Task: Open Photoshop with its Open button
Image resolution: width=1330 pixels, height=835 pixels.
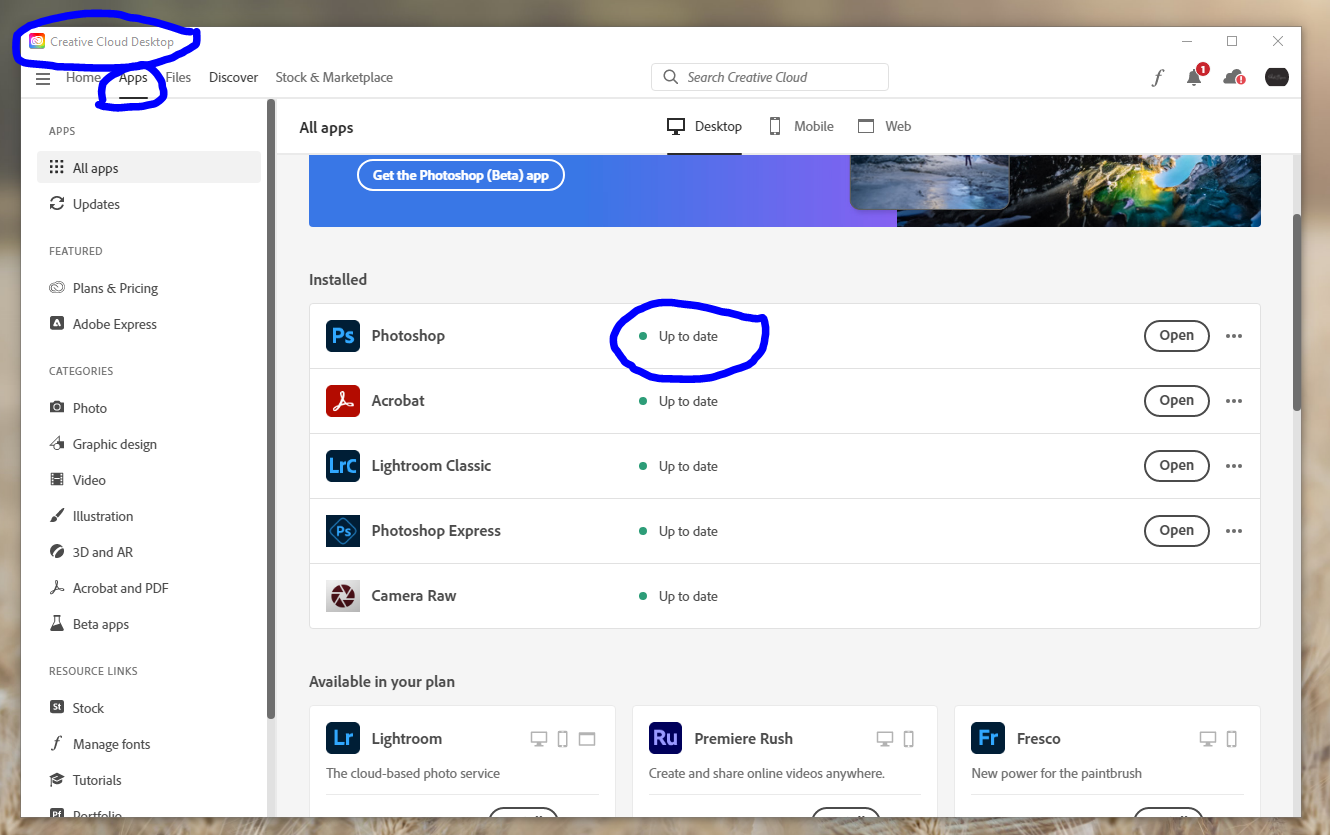Action: pyautogui.click(x=1176, y=336)
